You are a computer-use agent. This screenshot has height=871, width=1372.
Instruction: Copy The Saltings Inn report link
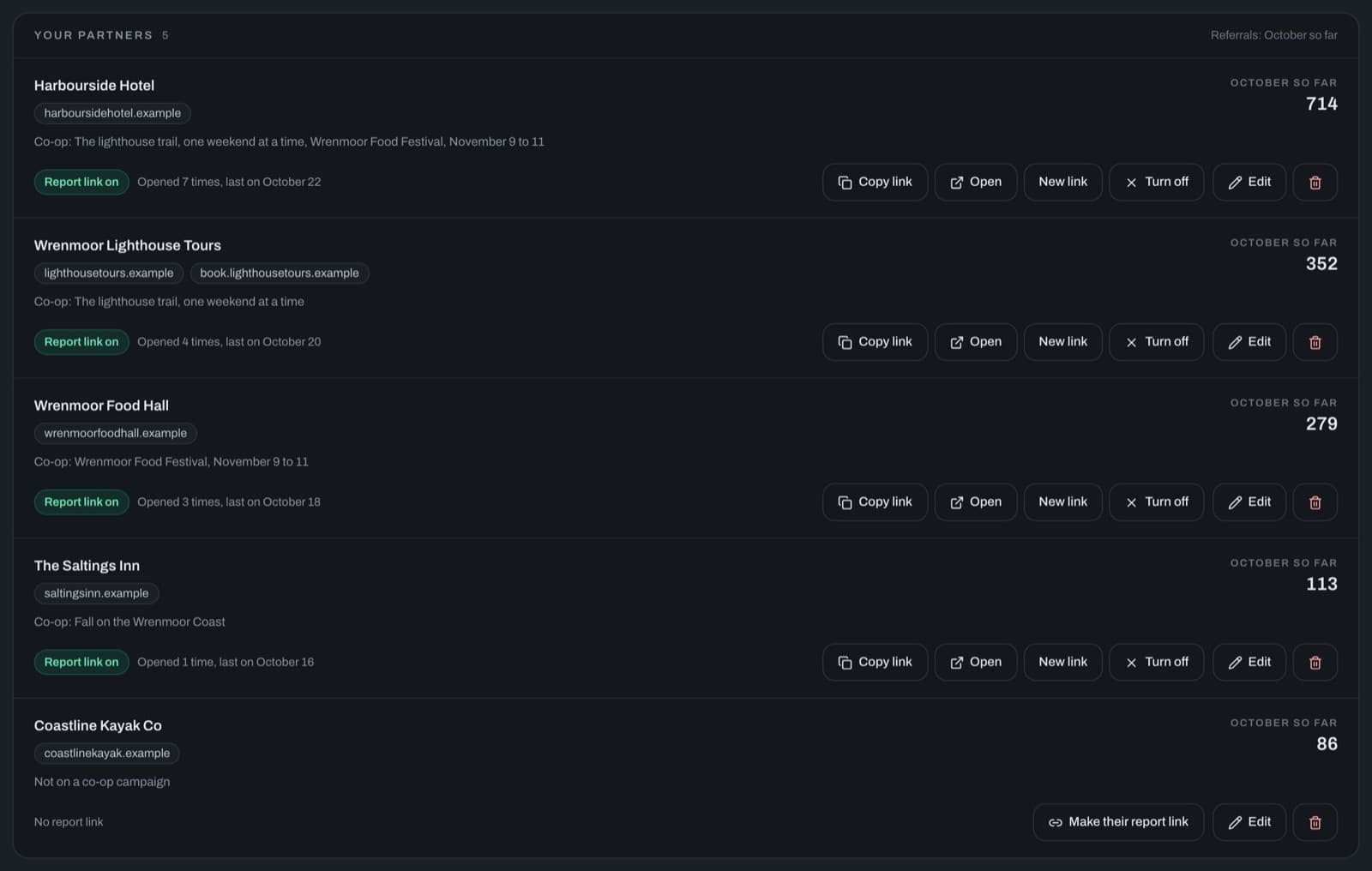(875, 662)
